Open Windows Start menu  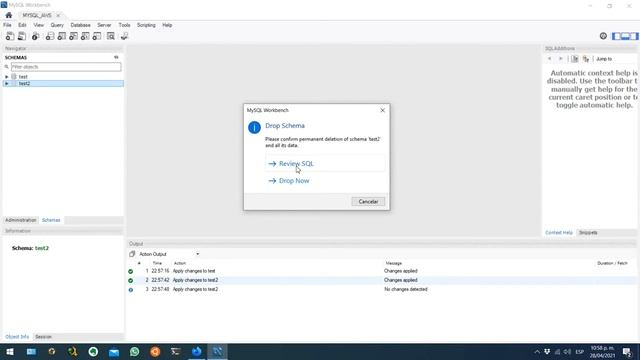10,351
